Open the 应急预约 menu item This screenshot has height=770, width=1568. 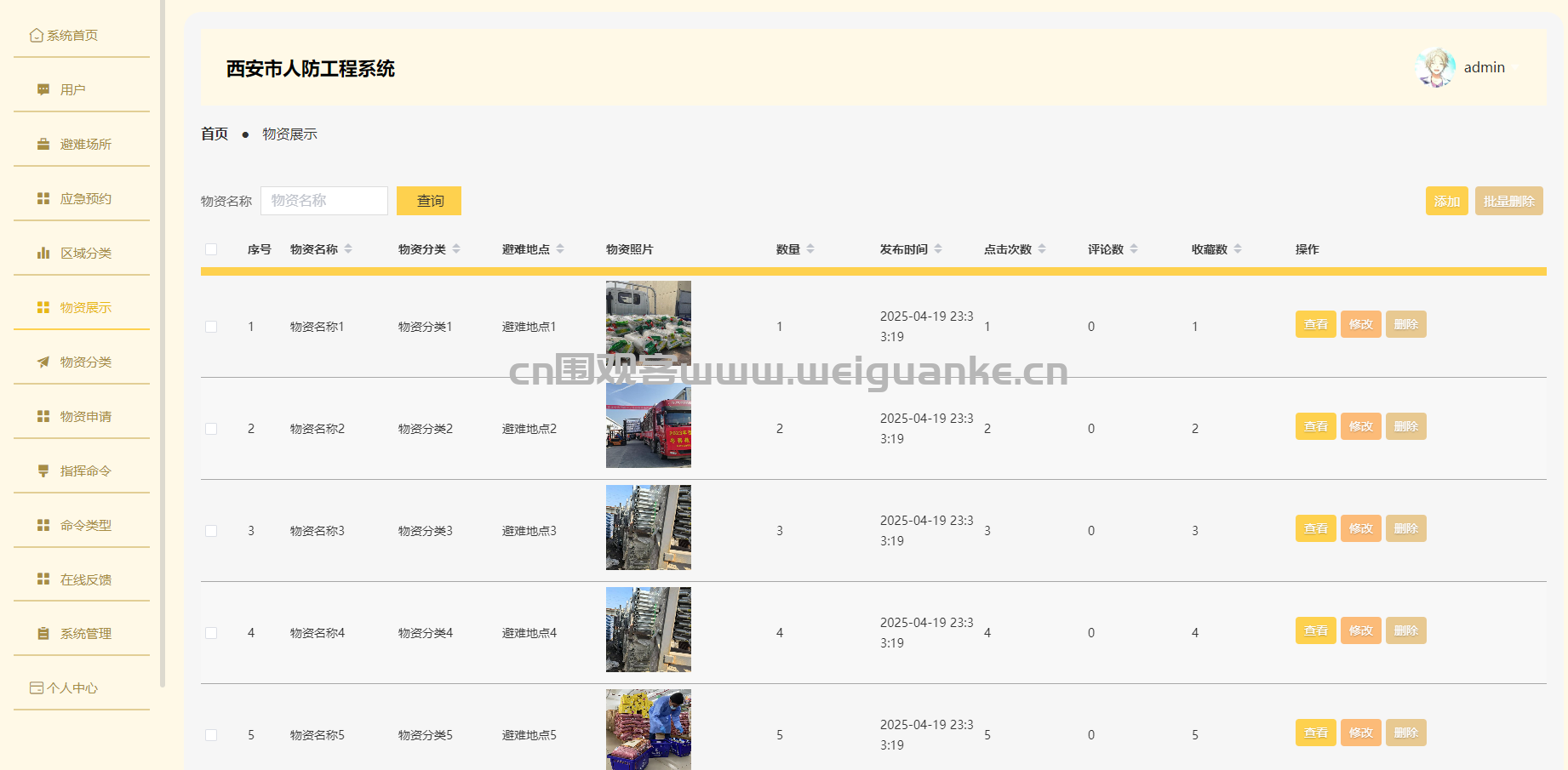[x=85, y=198]
